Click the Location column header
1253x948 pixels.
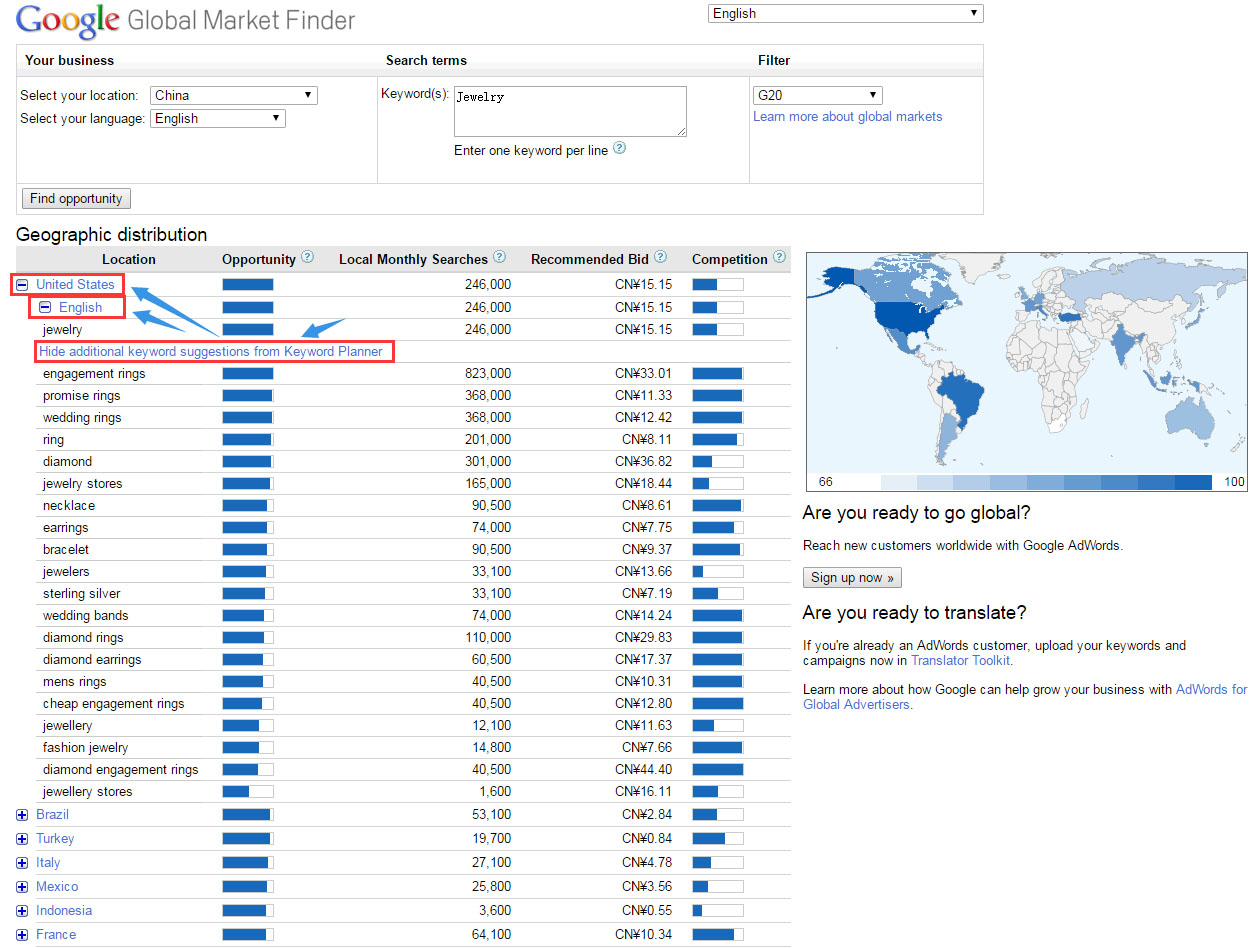pos(129,259)
